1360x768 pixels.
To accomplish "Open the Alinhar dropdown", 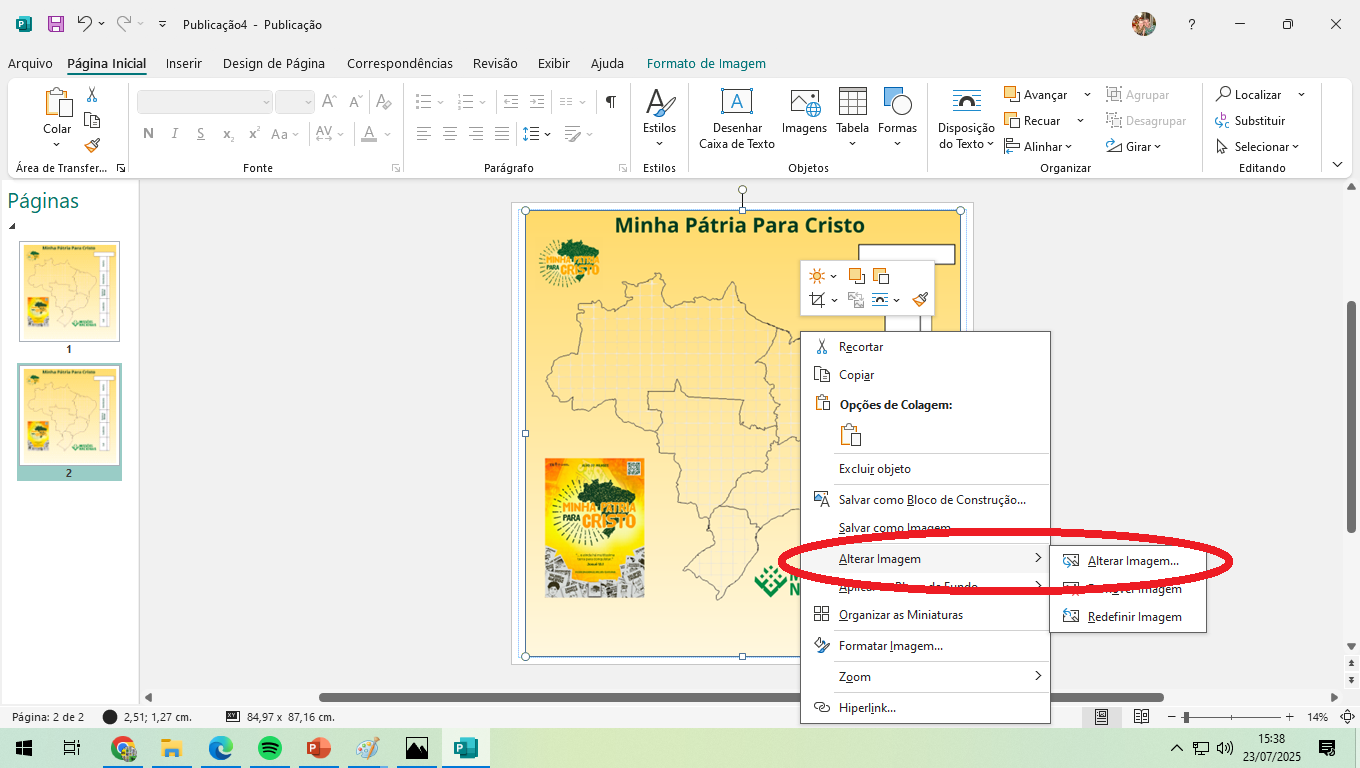I will point(1038,147).
